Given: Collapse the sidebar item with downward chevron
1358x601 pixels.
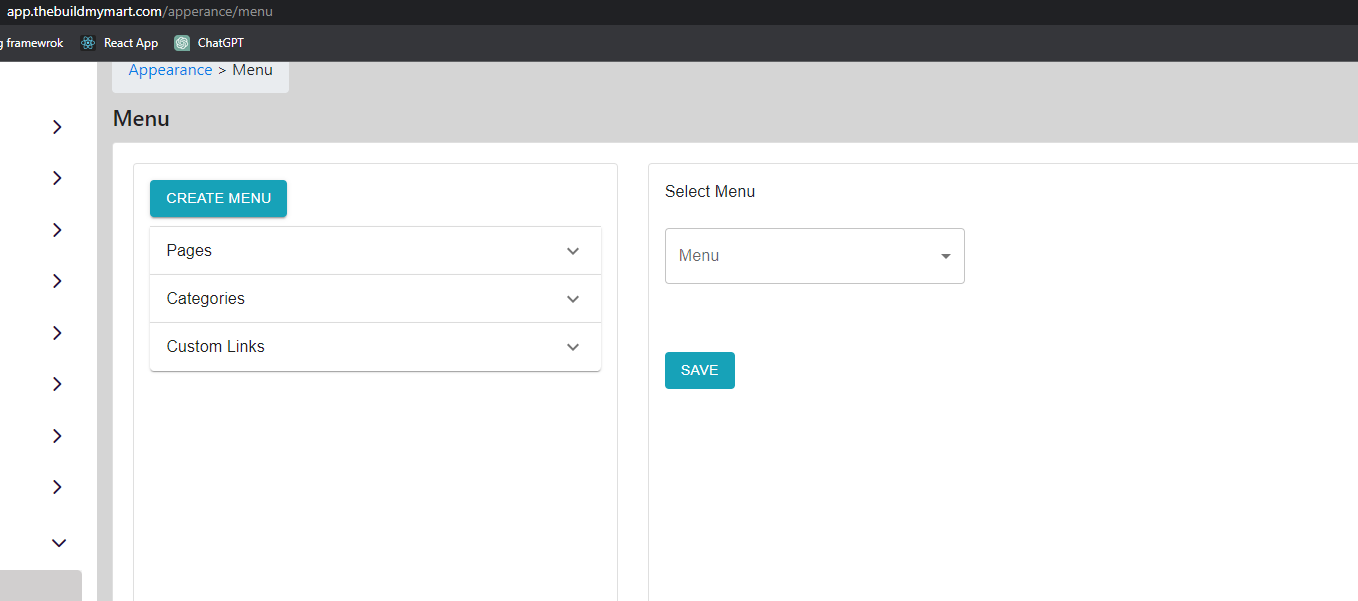Looking at the screenshot, I should pyautogui.click(x=58, y=543).
